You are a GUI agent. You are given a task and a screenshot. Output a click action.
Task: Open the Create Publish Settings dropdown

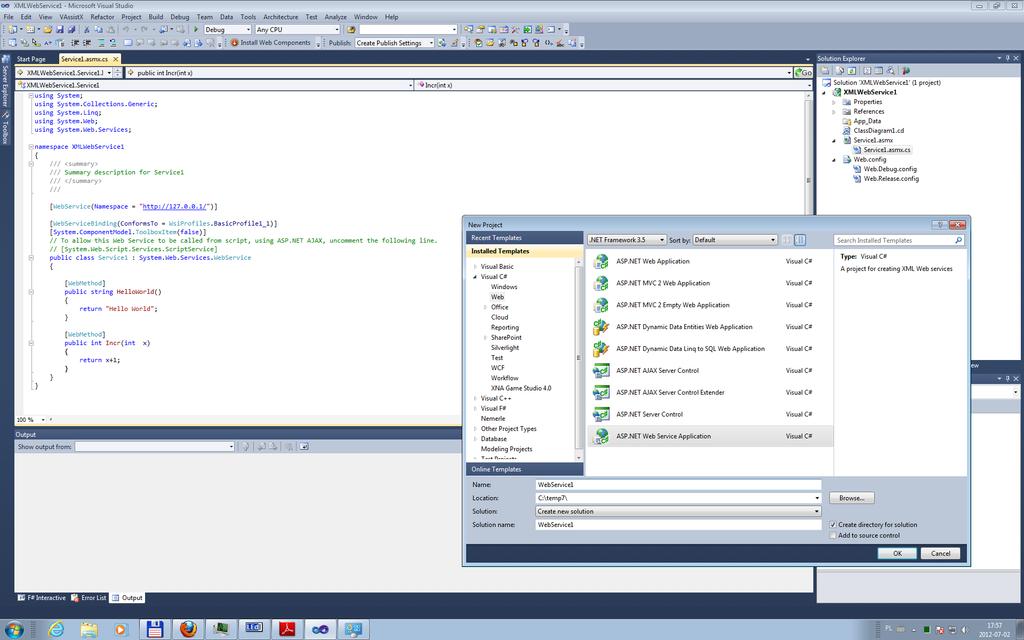click(x=394, y=42)
